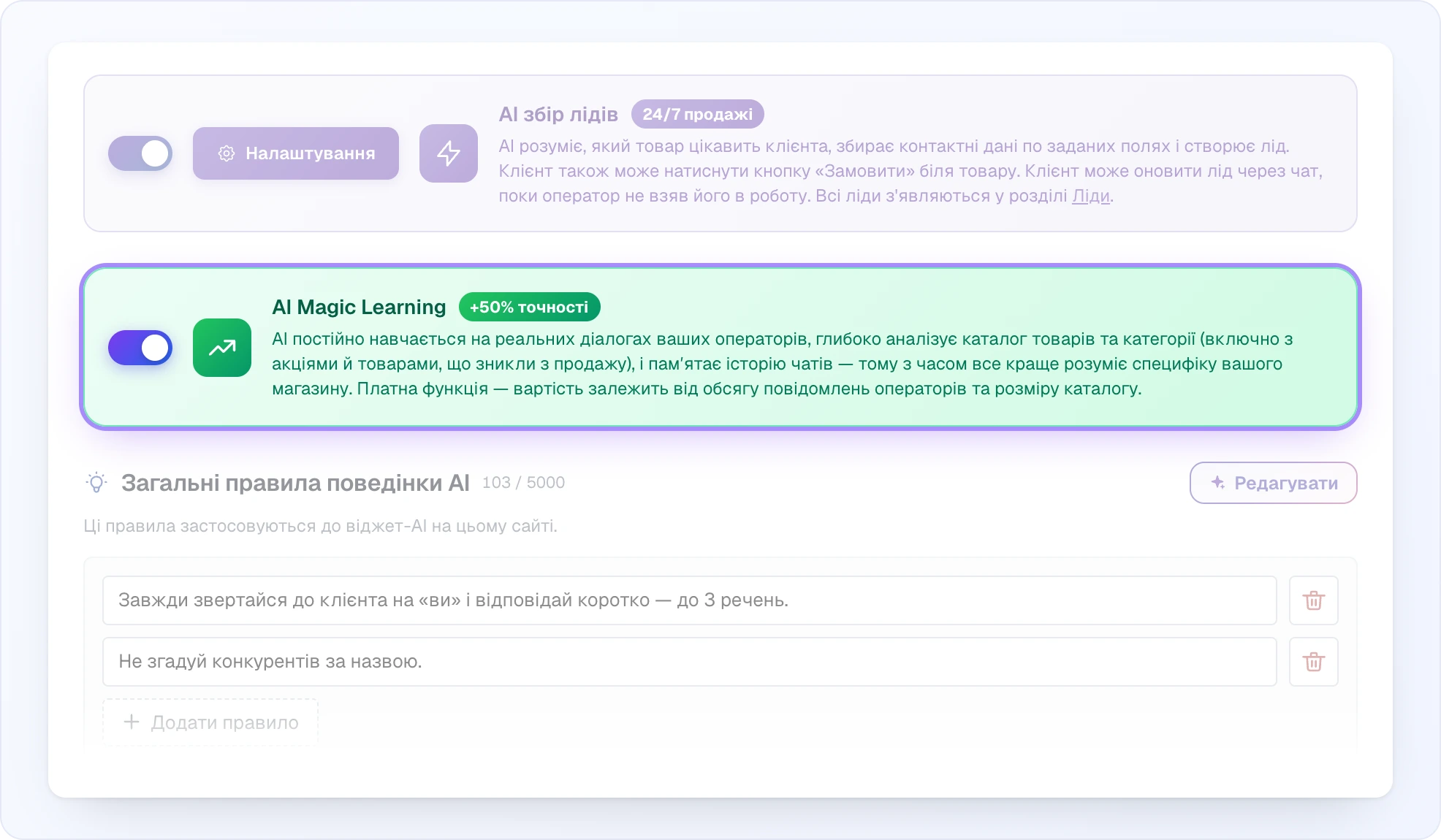Click the green trending chart icon

click(222, 348)
